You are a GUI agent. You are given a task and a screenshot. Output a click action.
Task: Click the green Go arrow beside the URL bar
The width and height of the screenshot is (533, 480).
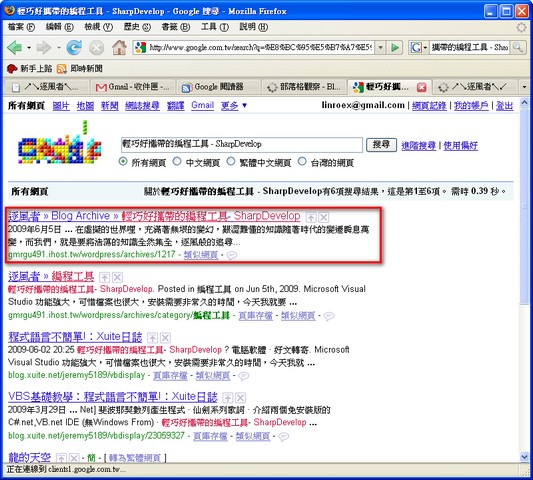coord(395,48)
